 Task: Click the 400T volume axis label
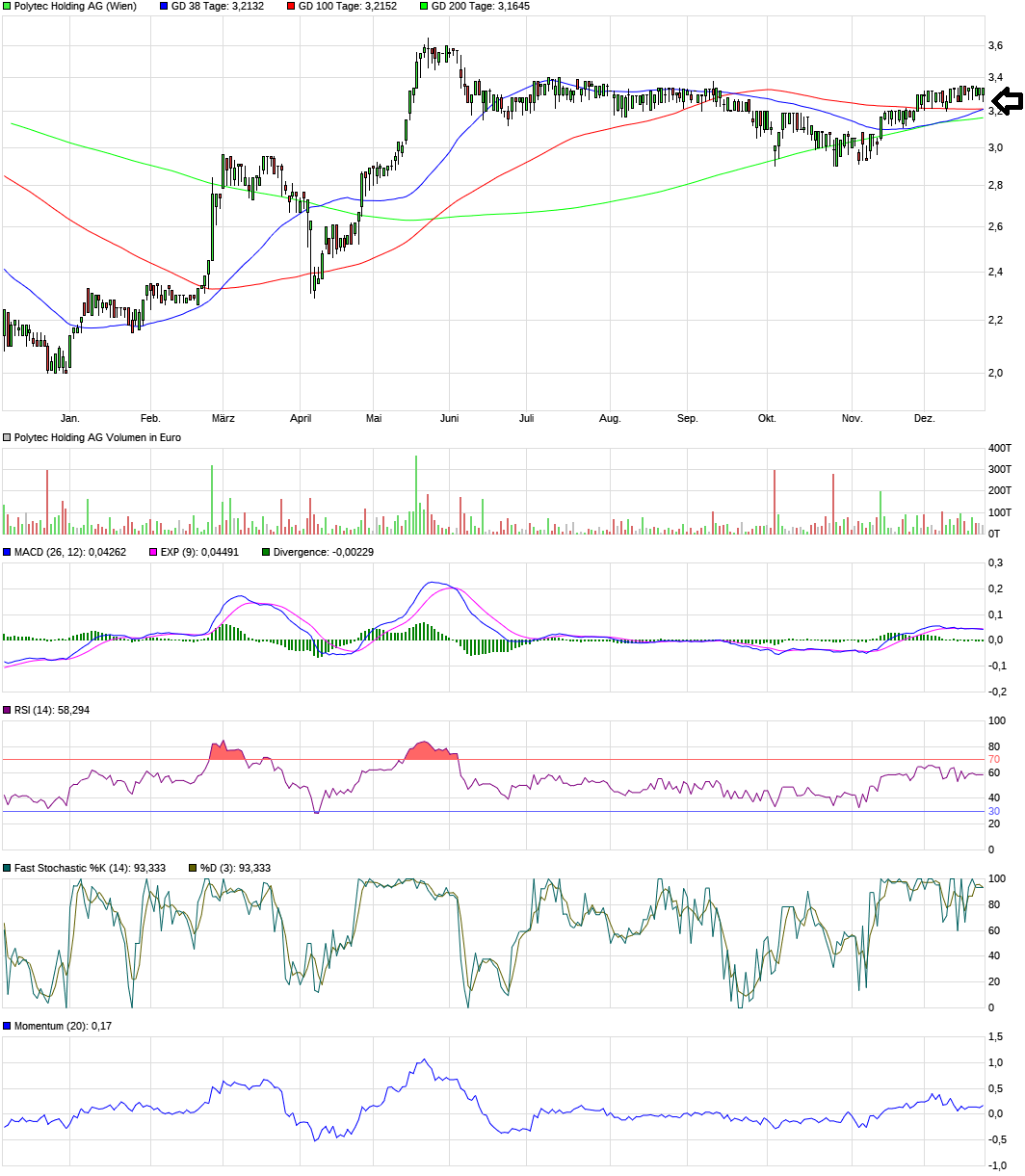point(1002,449)
